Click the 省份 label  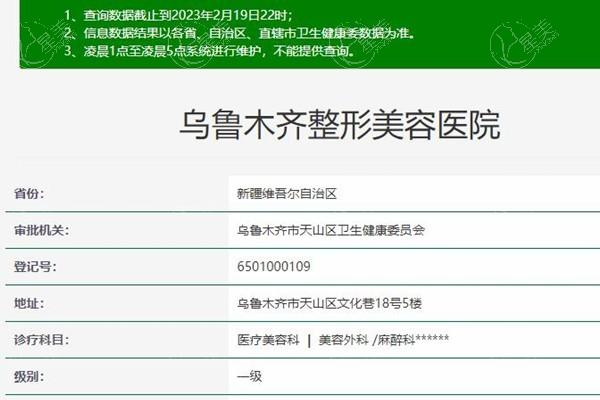pos(29,193)
